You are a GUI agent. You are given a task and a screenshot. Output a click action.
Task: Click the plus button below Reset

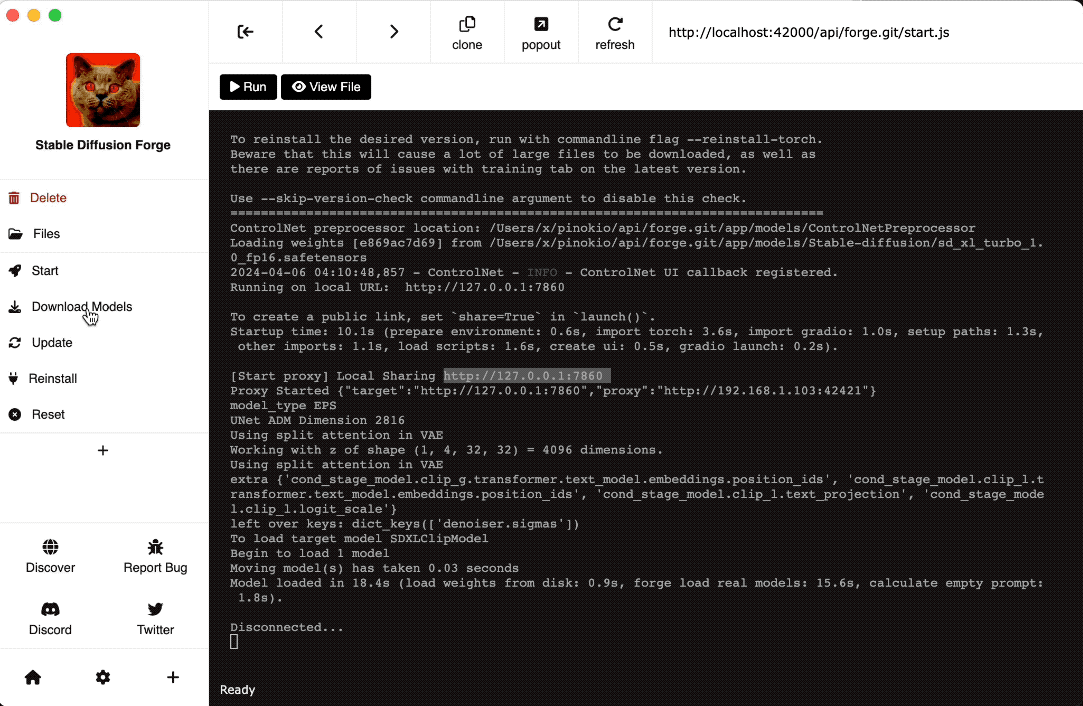point(102,450)
